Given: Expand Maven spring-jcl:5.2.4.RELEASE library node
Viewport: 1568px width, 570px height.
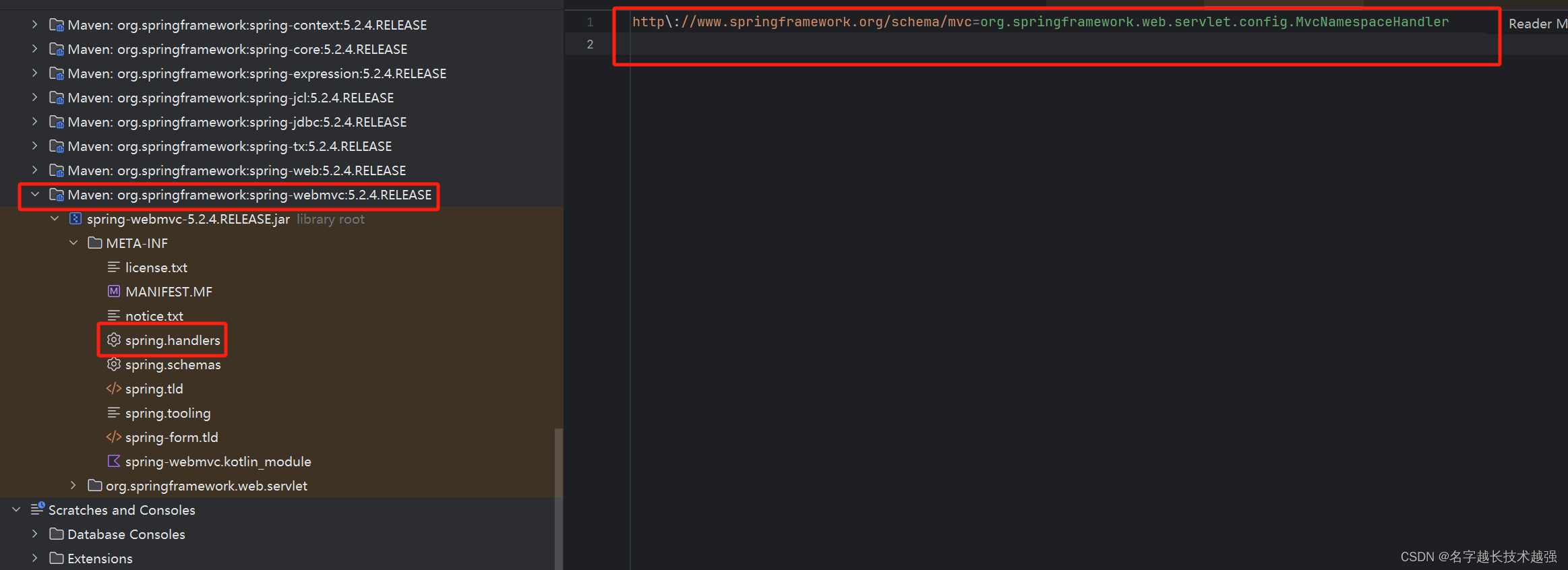Looking at the screenshot, I should tap(34, 97).
